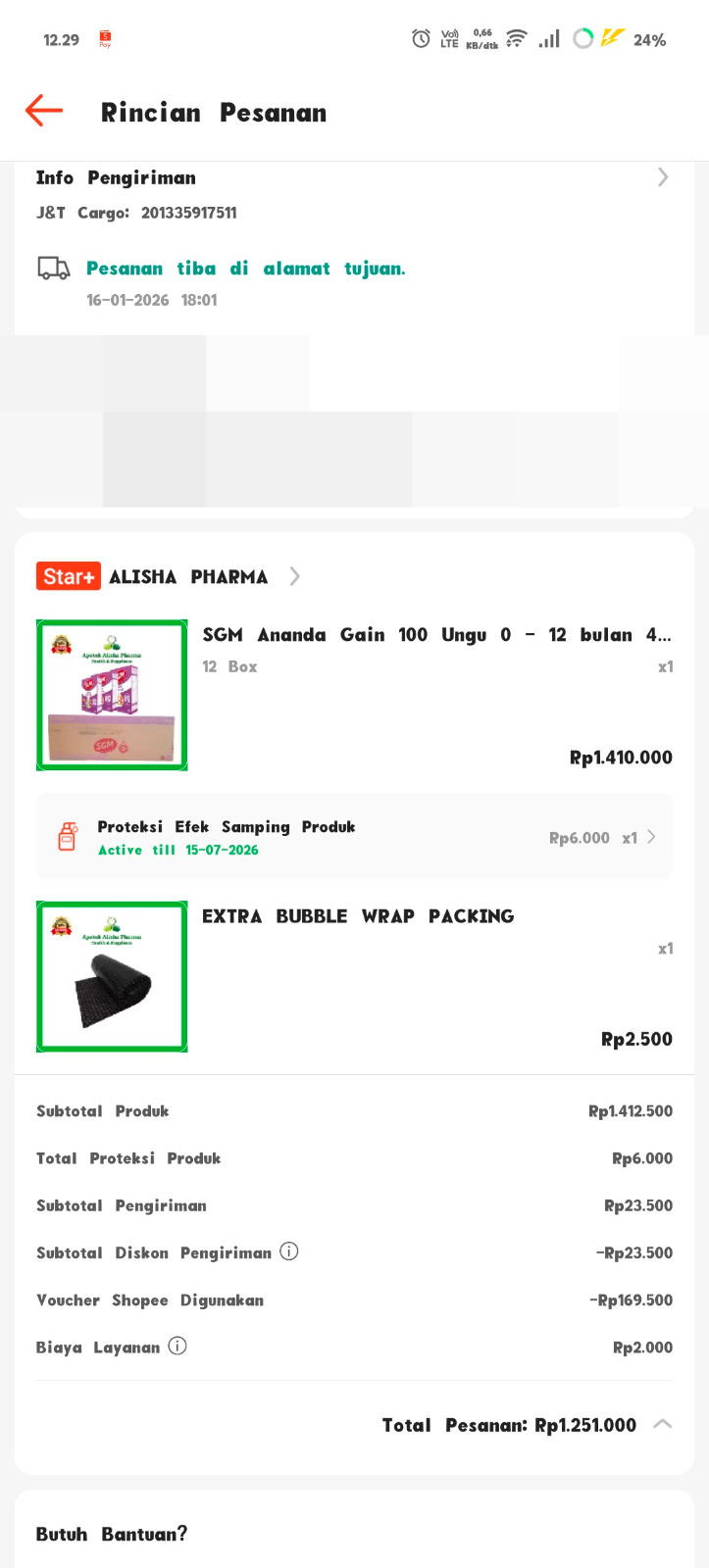Tap the ALISHA PHARMA shop name

coord(188,576)
